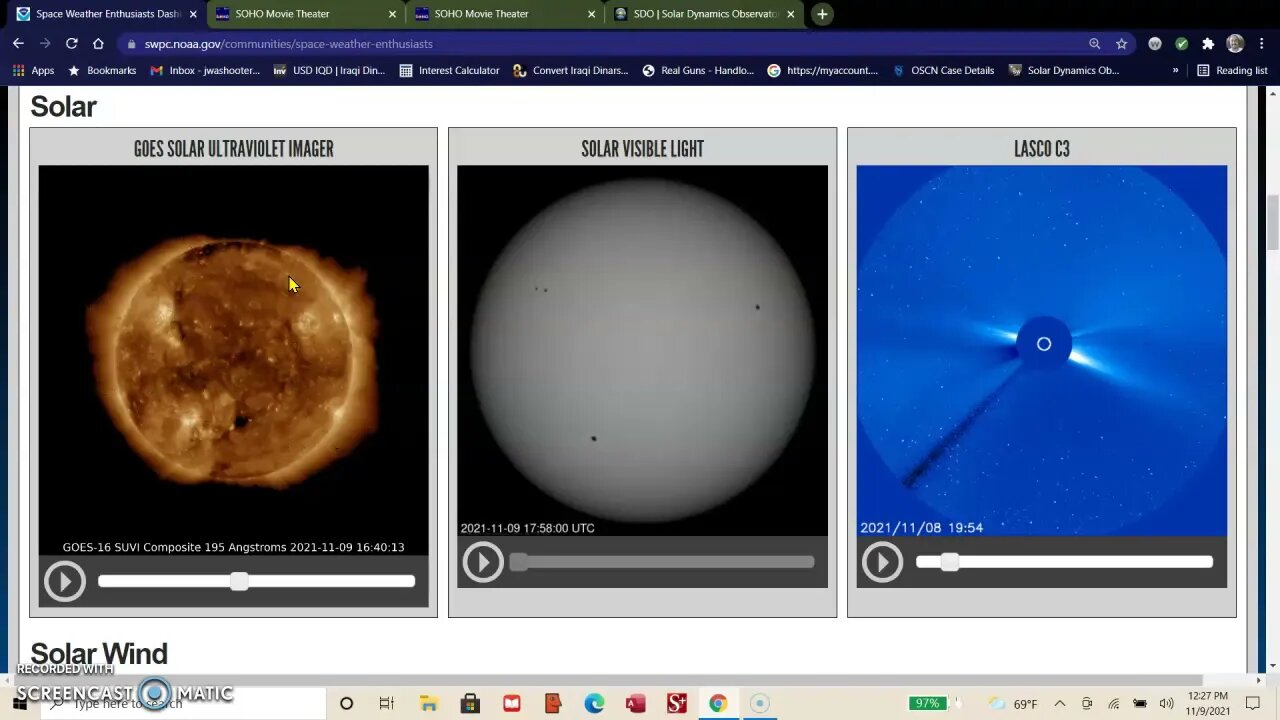Expand the hidden bookmarks chevron
The image size is (1280, 720).
tap(1175, 70)
